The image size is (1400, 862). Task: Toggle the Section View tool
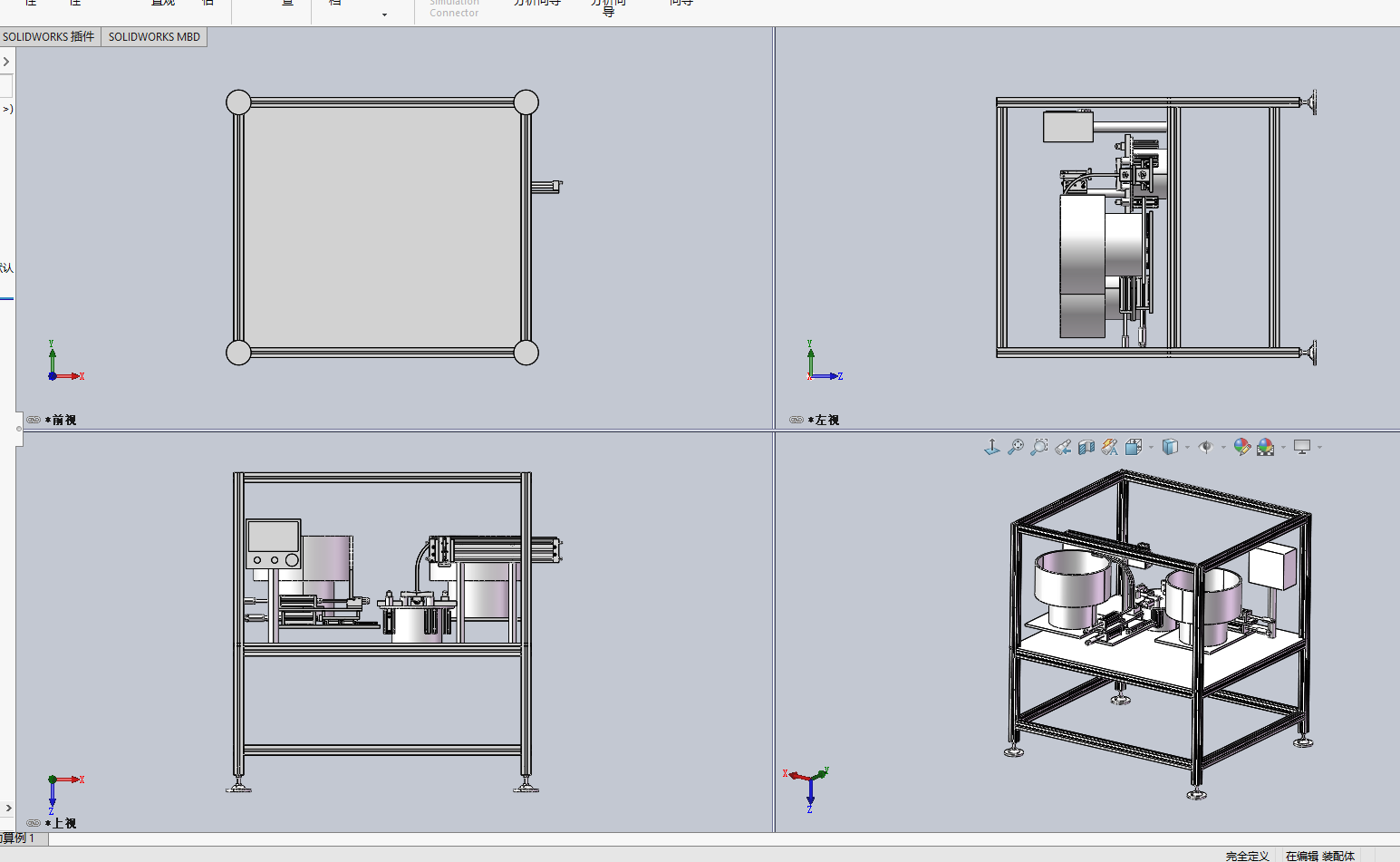1086,447
